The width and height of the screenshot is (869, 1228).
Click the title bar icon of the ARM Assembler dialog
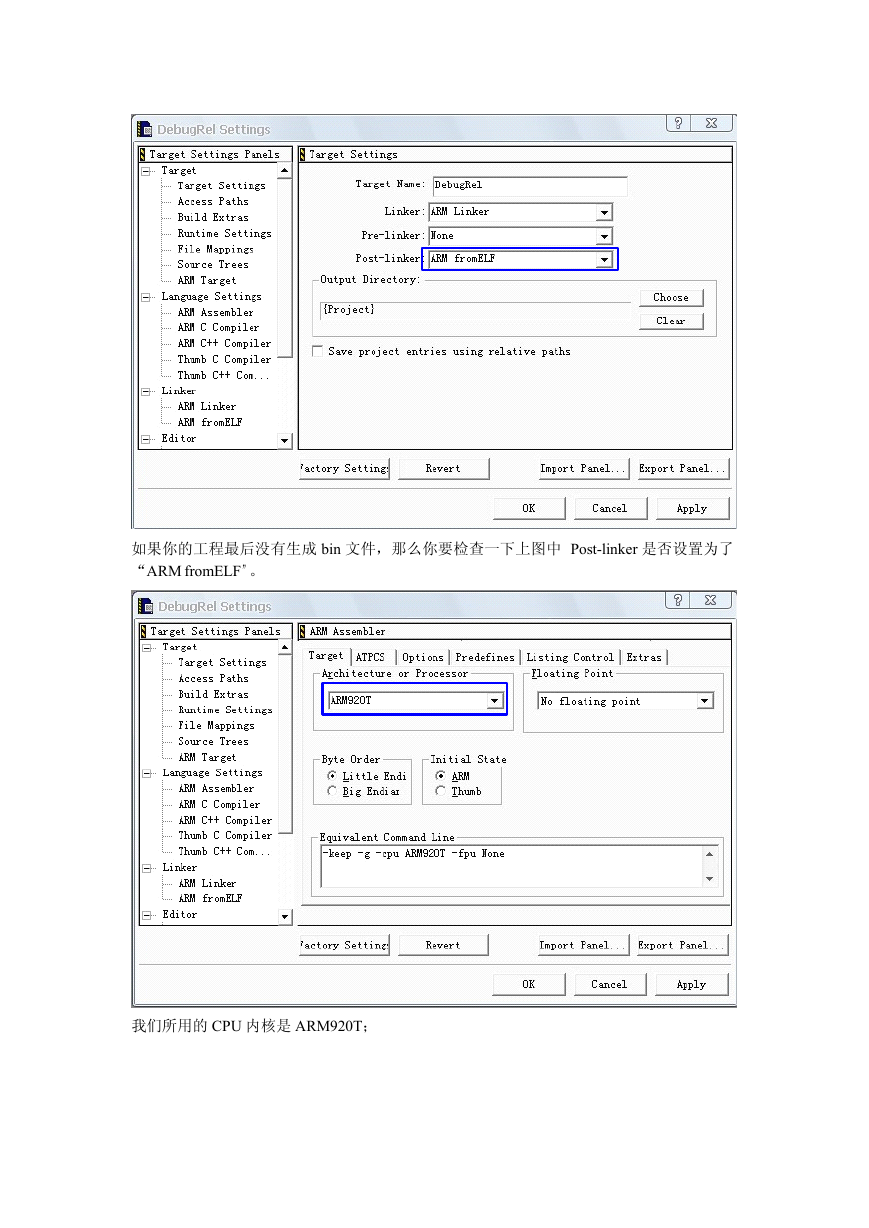click(145, 606)
